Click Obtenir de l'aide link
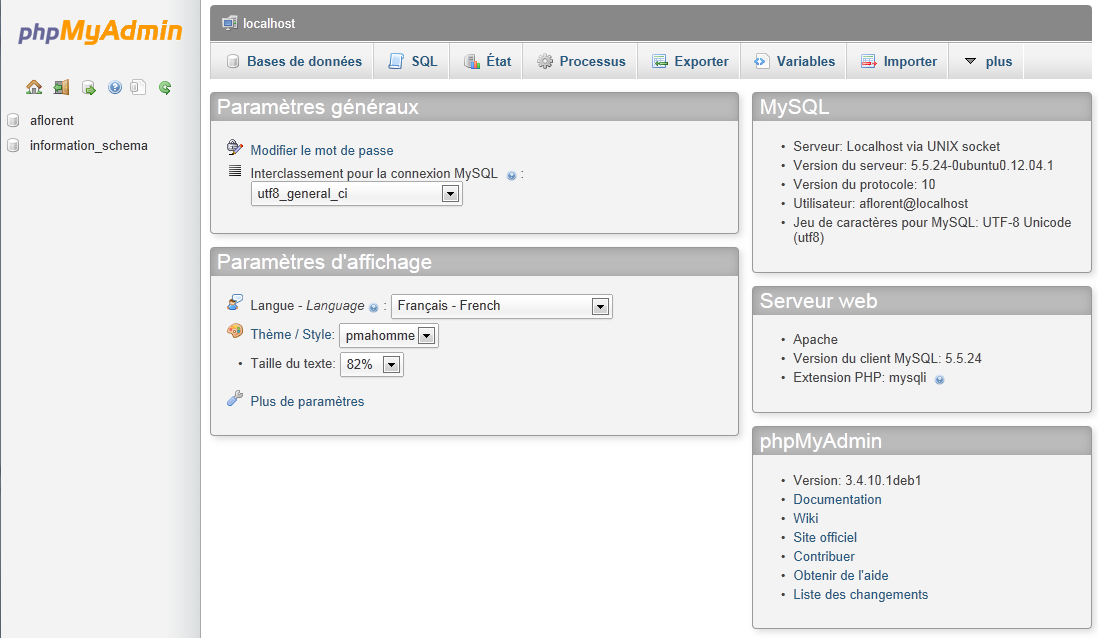Screen dimensions: 1098x638 [x=840, y=575]
